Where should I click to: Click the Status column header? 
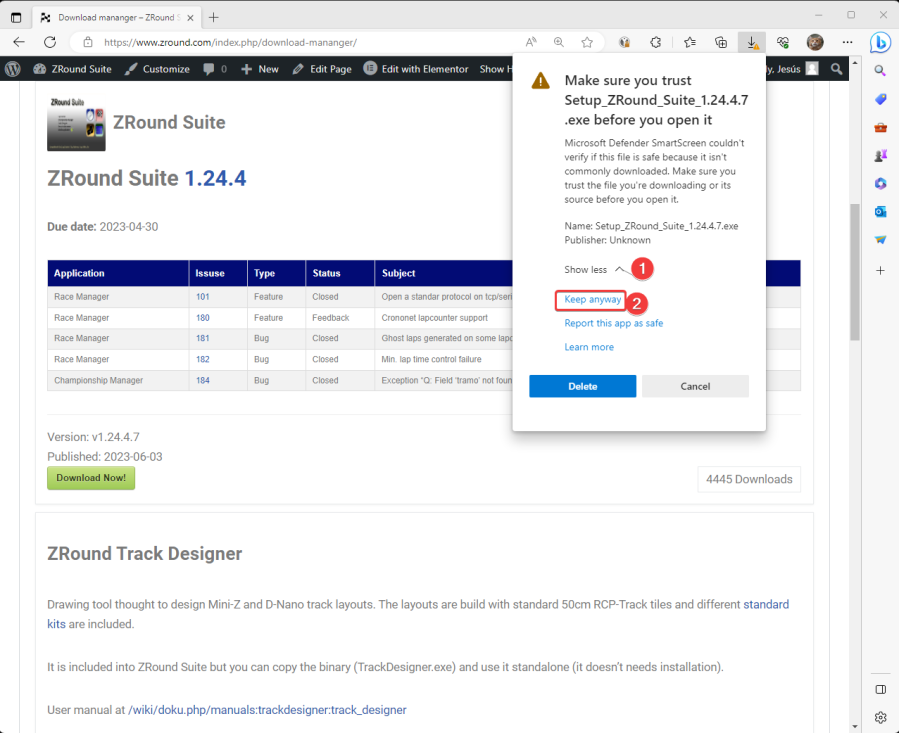pos(340,273)
